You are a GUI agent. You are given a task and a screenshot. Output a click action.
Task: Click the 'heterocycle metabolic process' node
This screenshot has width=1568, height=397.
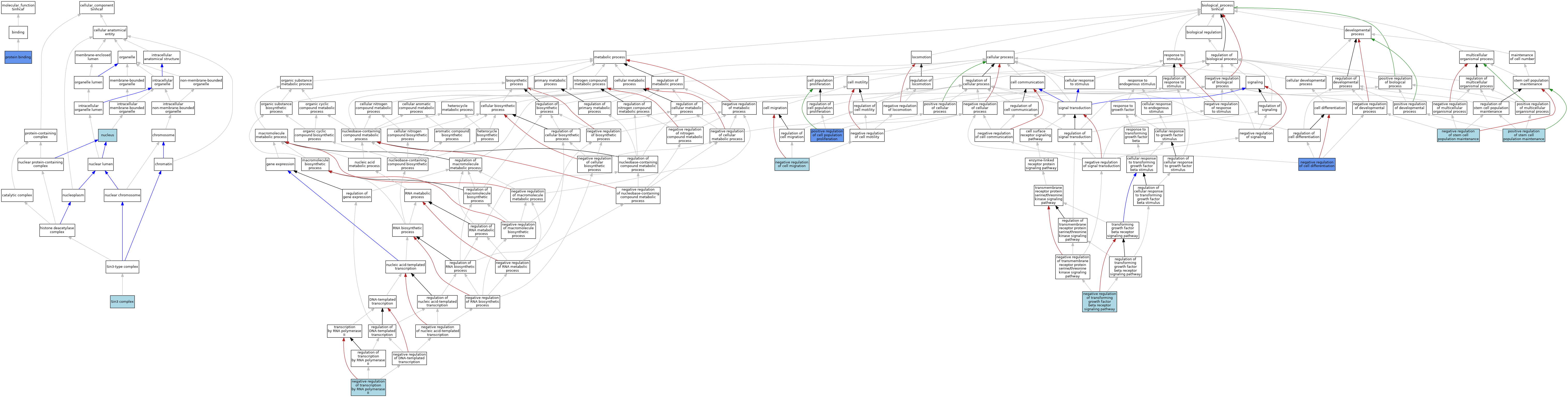[x=457, y=108]
